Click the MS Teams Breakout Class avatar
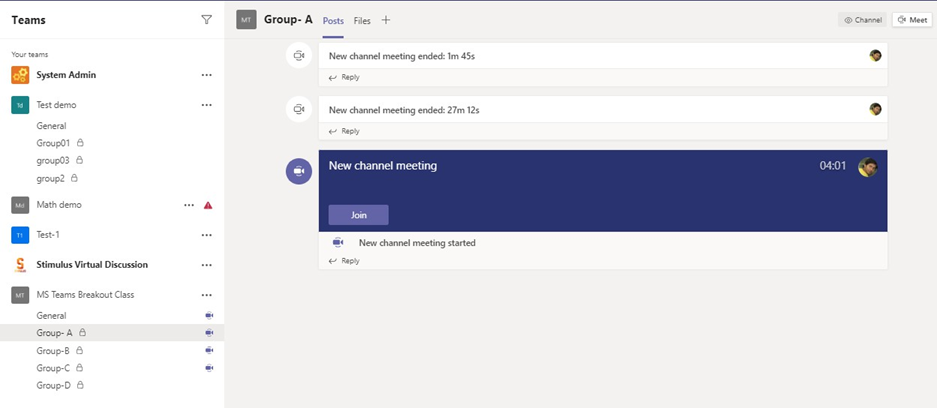This screenshot has width=937, height=408. click(20, 295)
